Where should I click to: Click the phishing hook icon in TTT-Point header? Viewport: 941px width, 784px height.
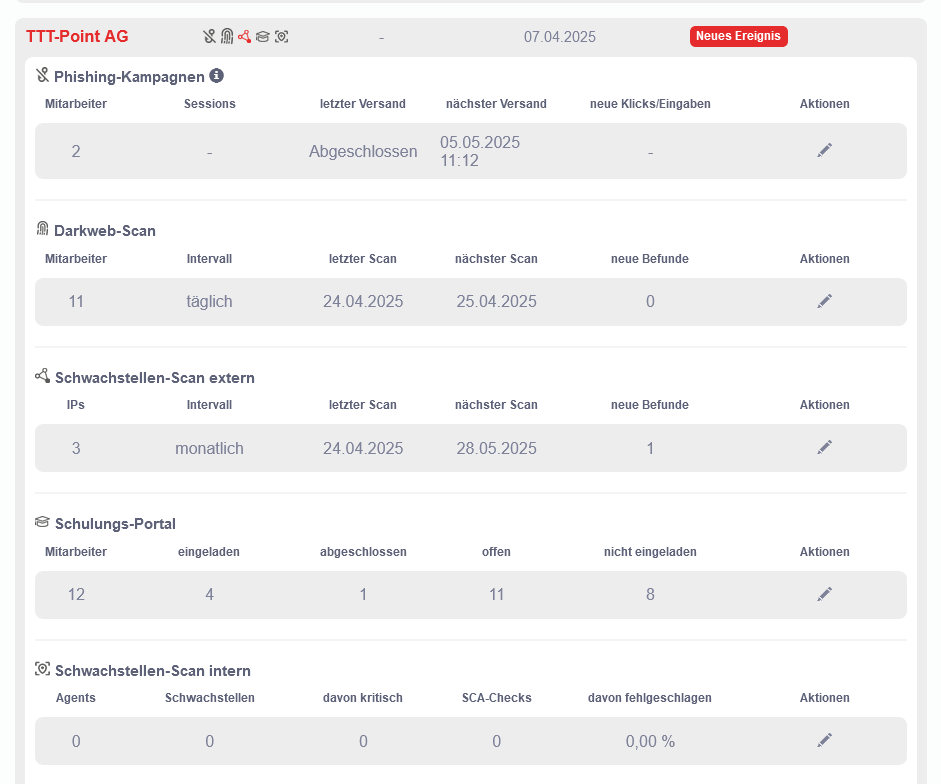[x=209, y=37]
